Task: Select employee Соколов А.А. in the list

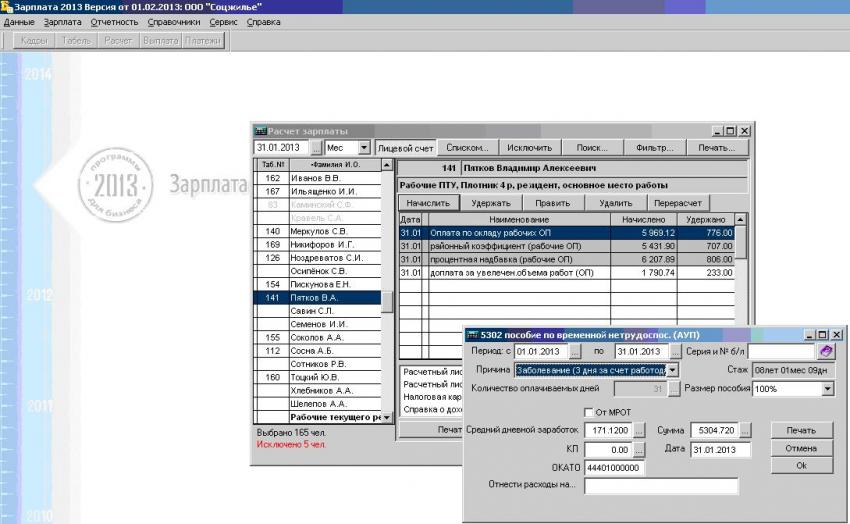Action: [x=316, y=337]
